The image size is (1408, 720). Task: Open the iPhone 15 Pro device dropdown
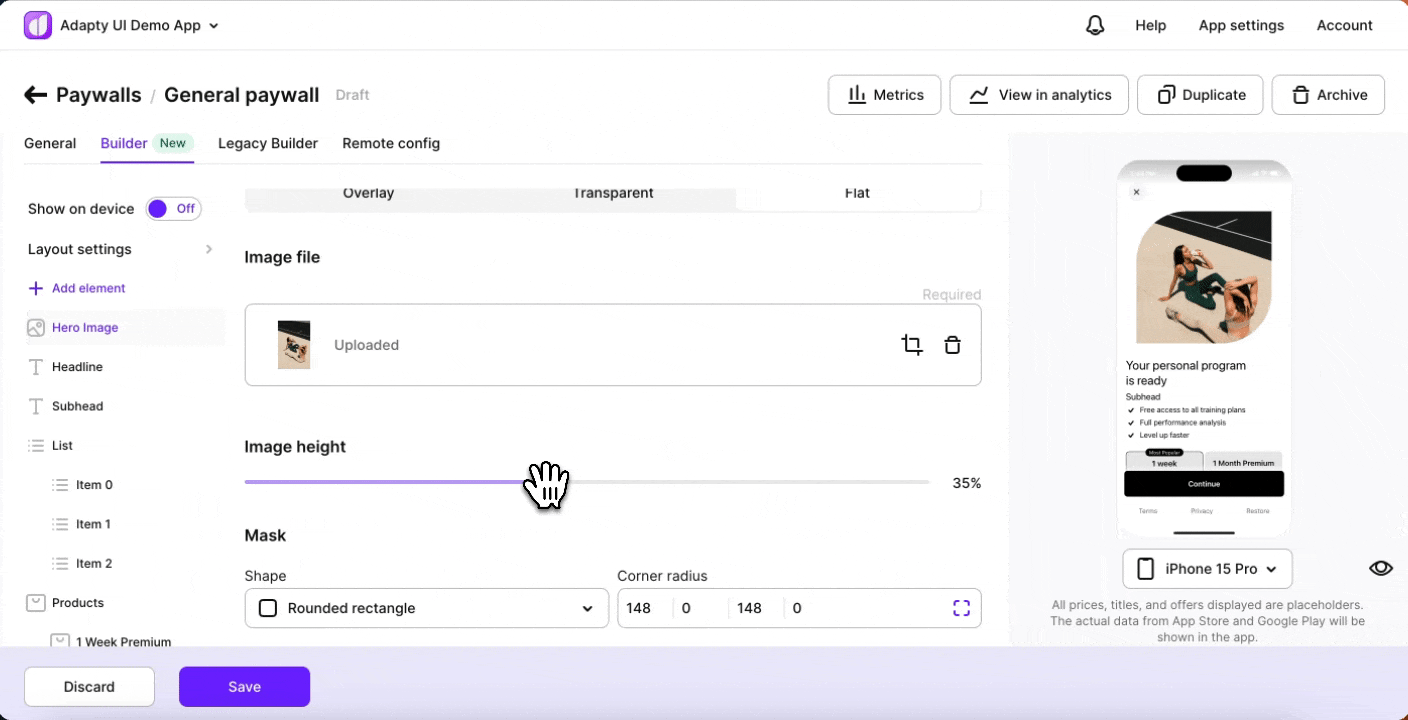1207,569
